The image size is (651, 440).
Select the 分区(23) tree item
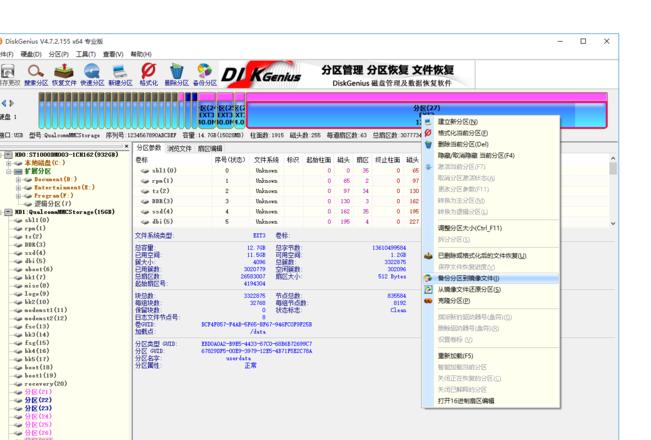point(38,408)
